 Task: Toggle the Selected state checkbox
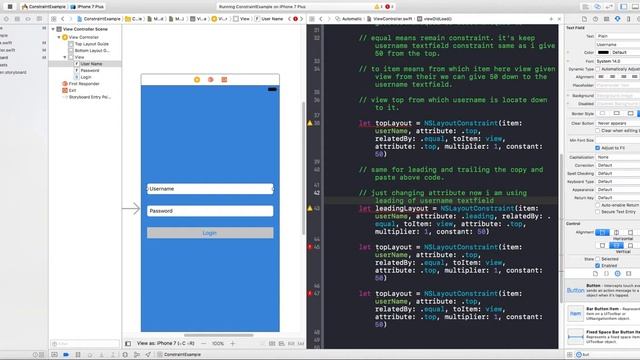coord(598,259)
